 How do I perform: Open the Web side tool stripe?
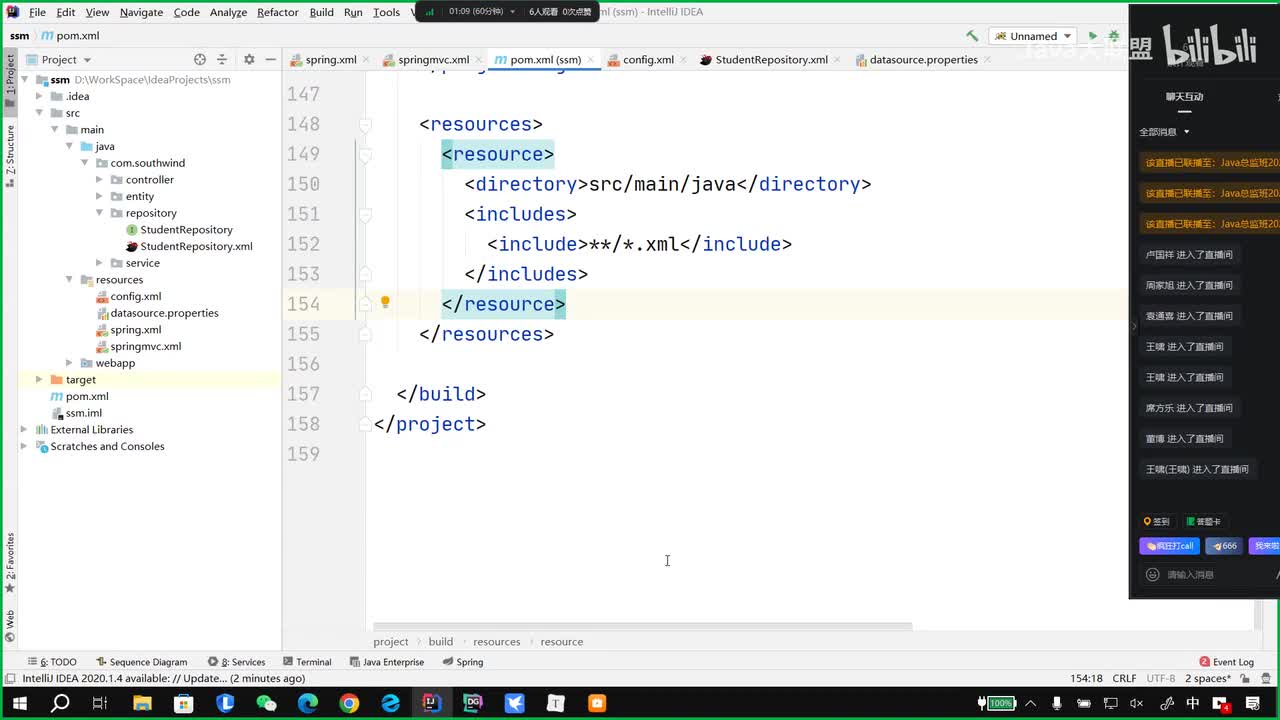10,625
